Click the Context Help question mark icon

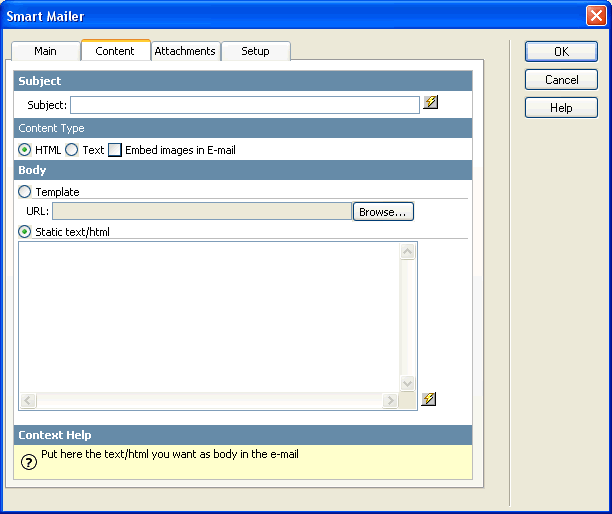point(29,462)
